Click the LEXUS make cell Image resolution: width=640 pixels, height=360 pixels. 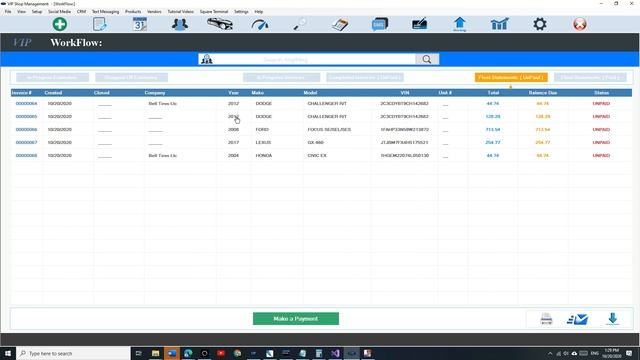tap(262, 143)
